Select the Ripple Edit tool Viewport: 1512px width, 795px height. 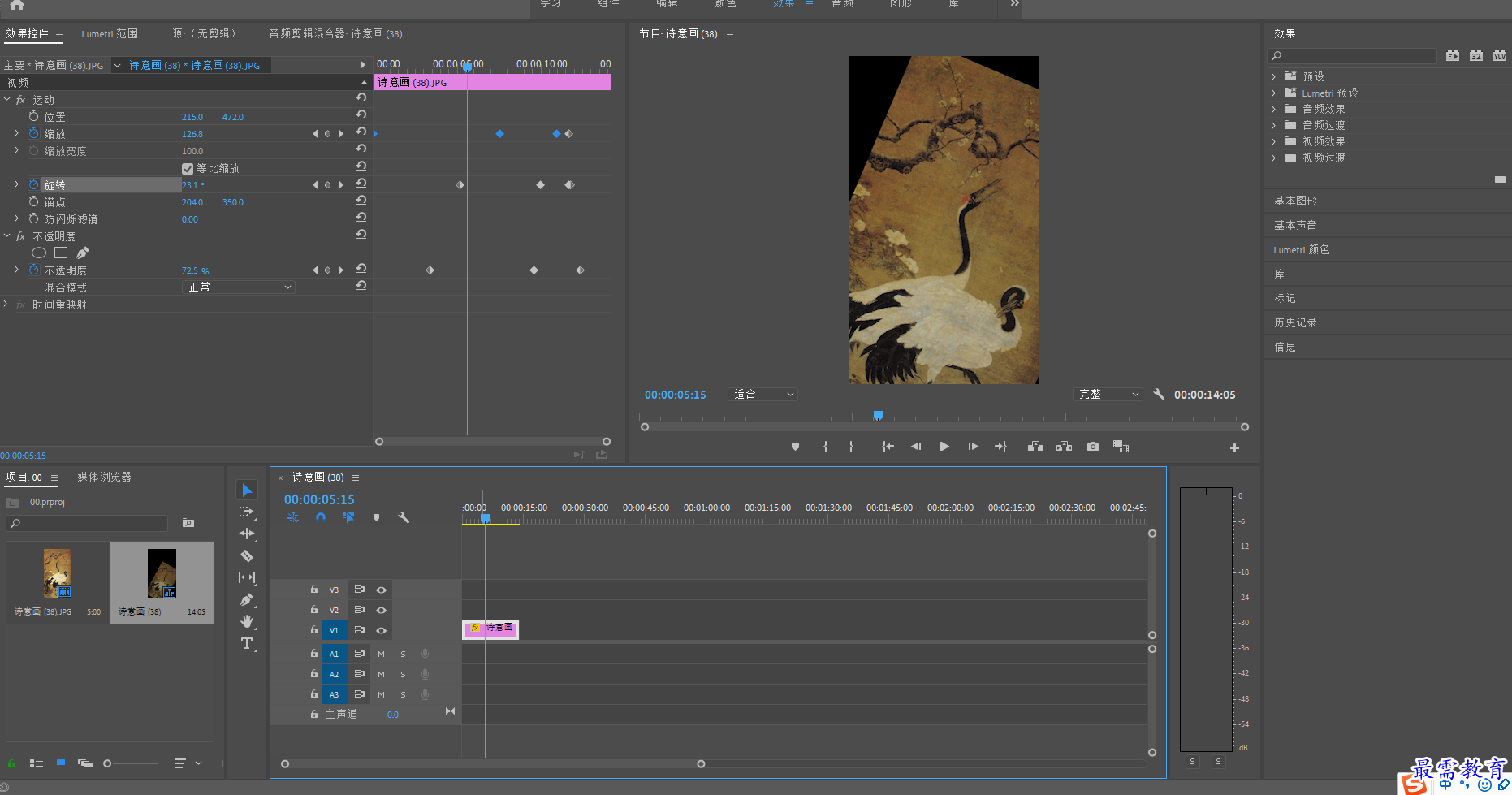coord(247,534)
